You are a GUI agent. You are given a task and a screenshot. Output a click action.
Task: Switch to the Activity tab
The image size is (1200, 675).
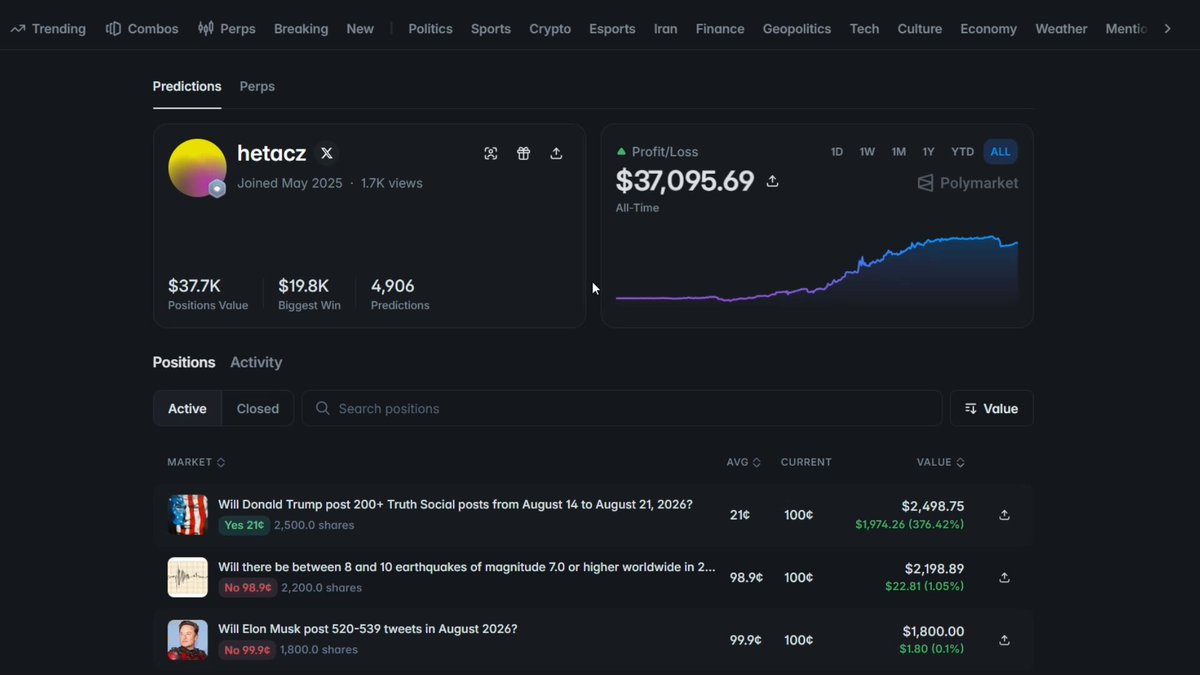[256, 362]
